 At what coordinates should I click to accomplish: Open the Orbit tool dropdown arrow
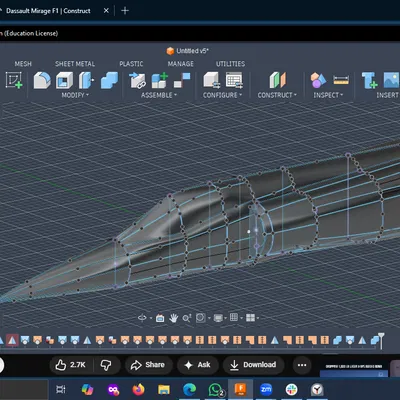point(151,318)
